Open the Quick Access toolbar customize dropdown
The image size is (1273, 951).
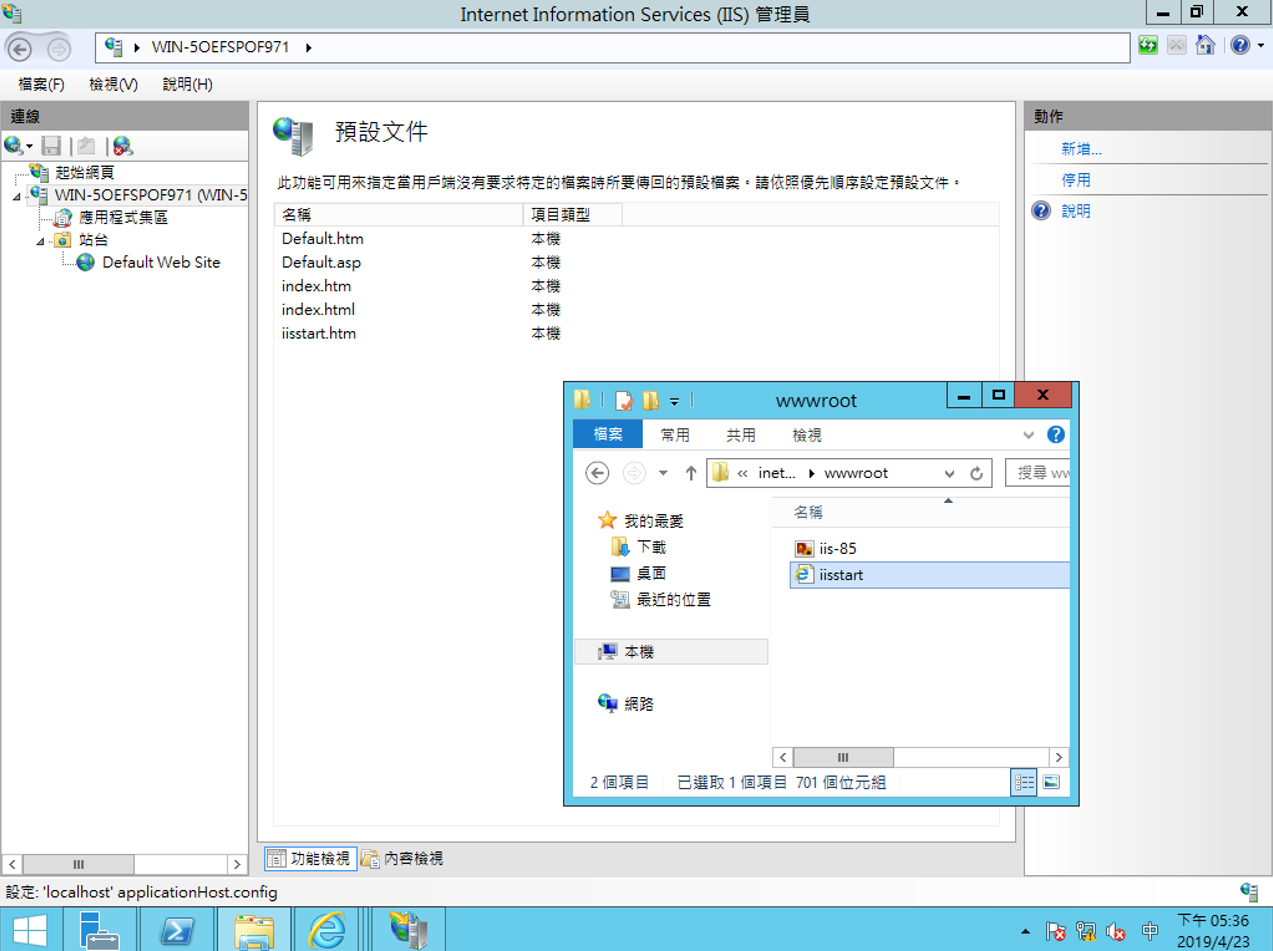point(674,401)
